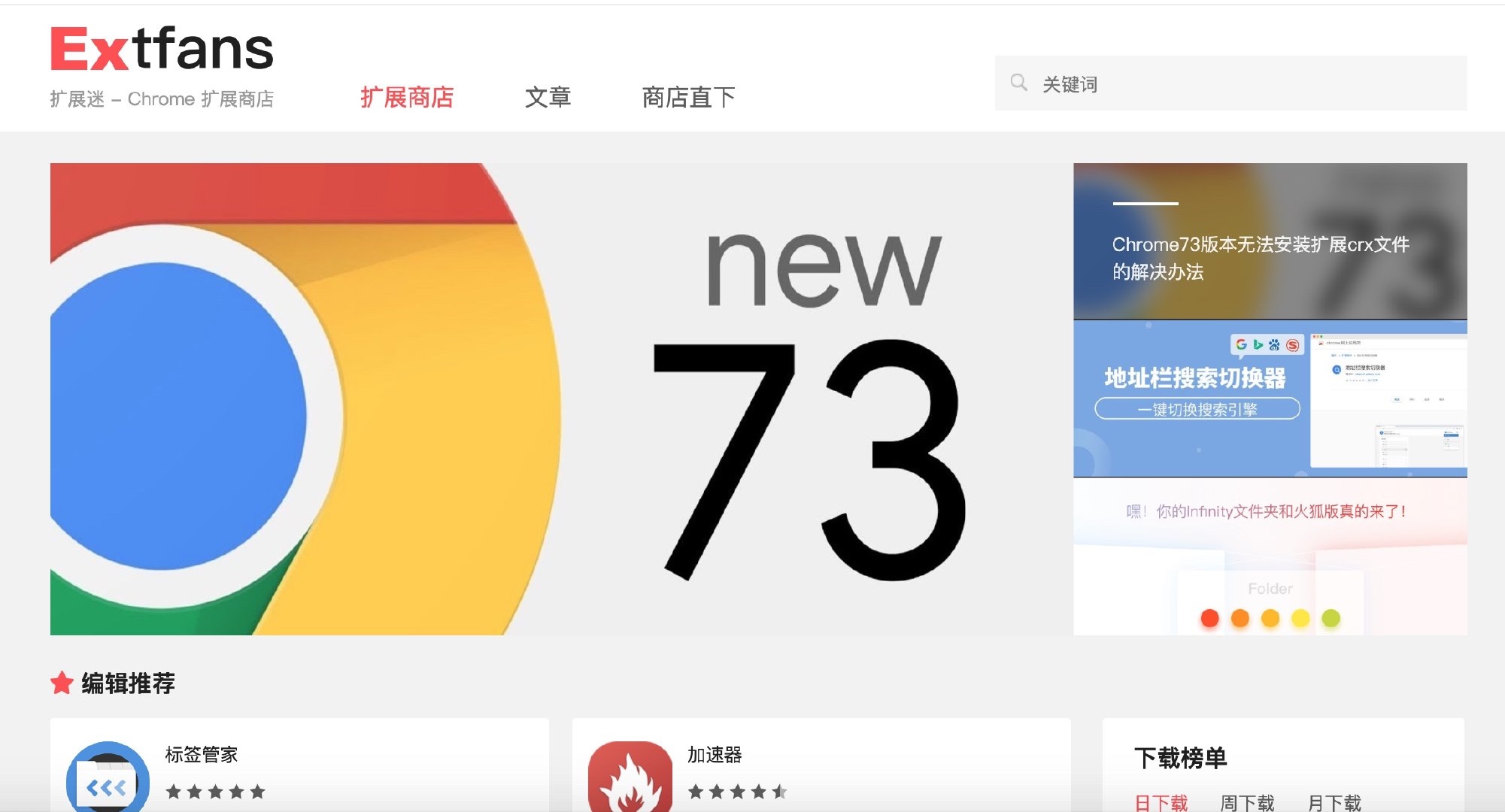Click the red star beside 编辑推荐
The height and width of the screenshot is (812, 1505).
62,683
